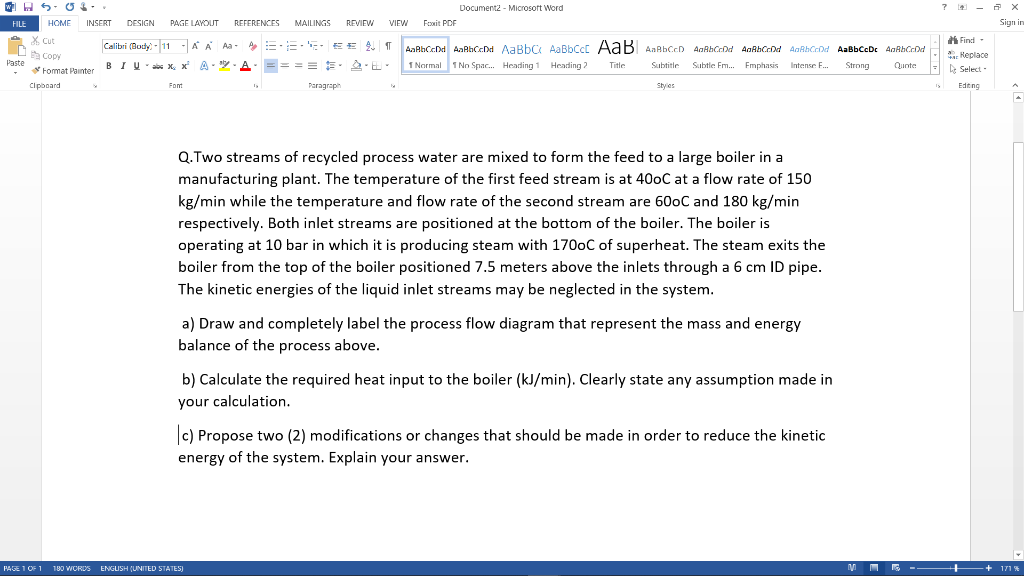Toggle subscript formatting
The image size is (1024, 576).
170,66
